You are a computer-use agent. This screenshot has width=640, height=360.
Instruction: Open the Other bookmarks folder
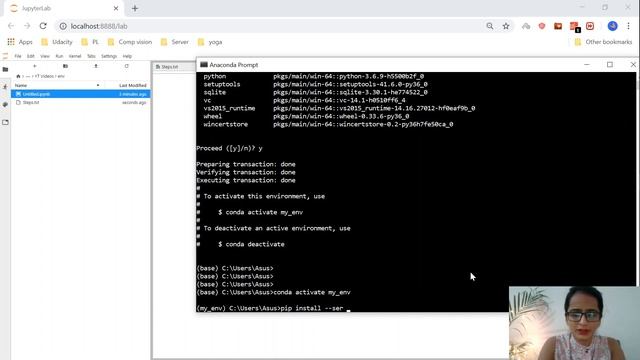(x=603, y=42)
